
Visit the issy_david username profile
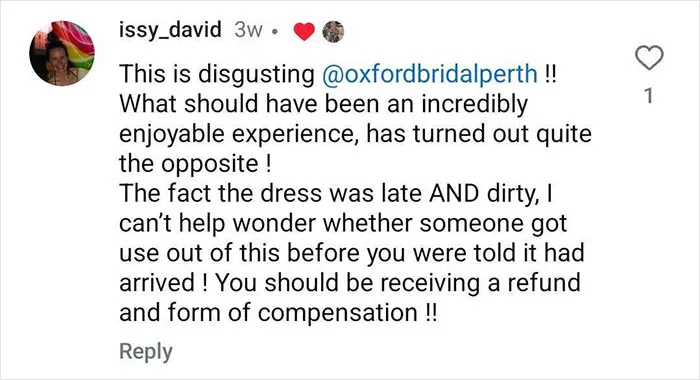[x=170, y=30]
